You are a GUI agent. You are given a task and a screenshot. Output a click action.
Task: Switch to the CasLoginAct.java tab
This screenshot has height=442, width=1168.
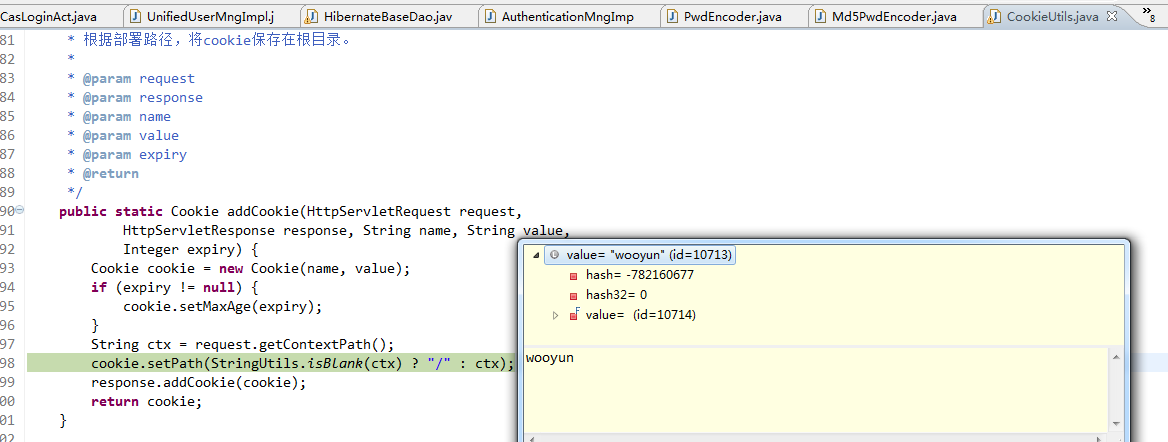48,16
